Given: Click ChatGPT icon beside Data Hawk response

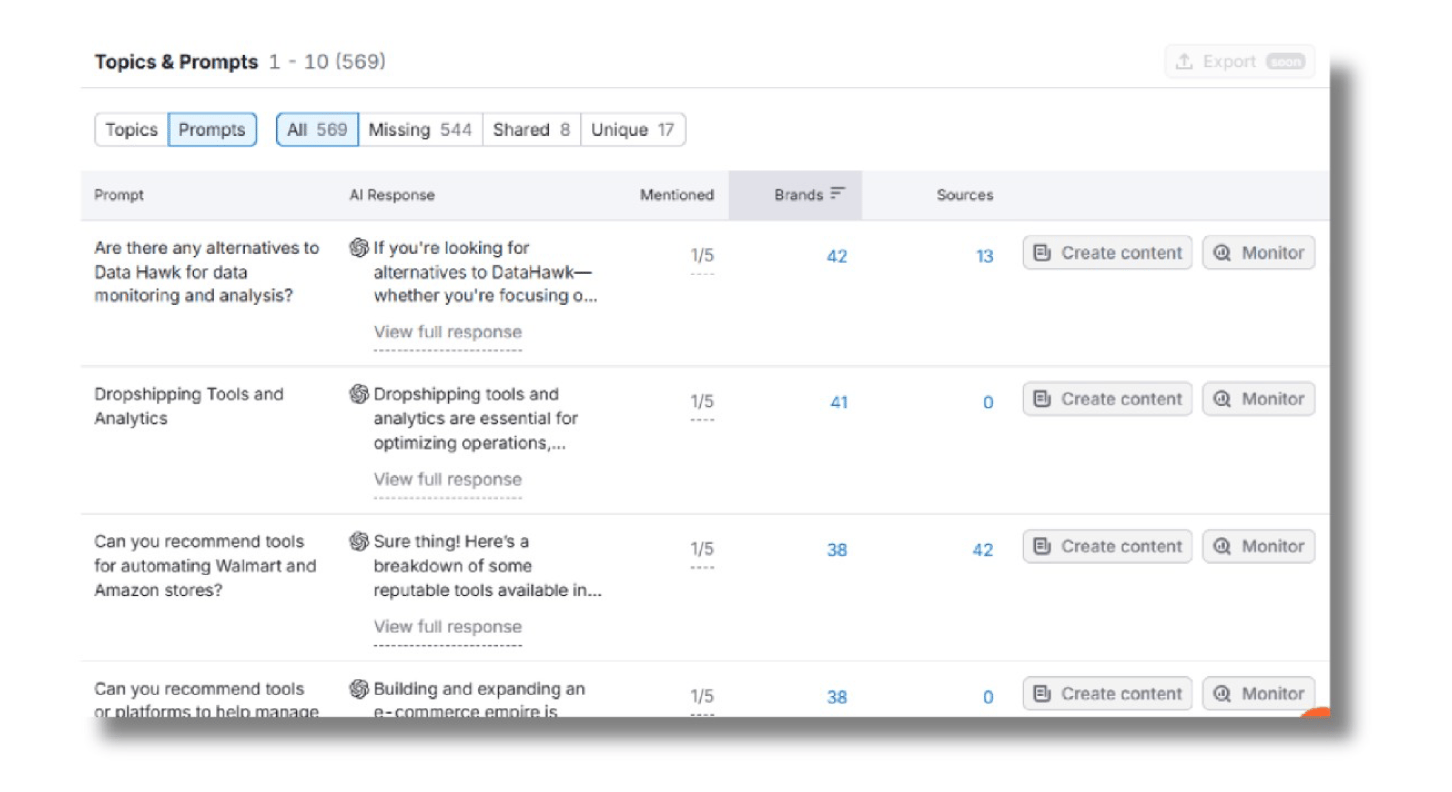Looking at the screenshot, I should (x=359, y=248).
